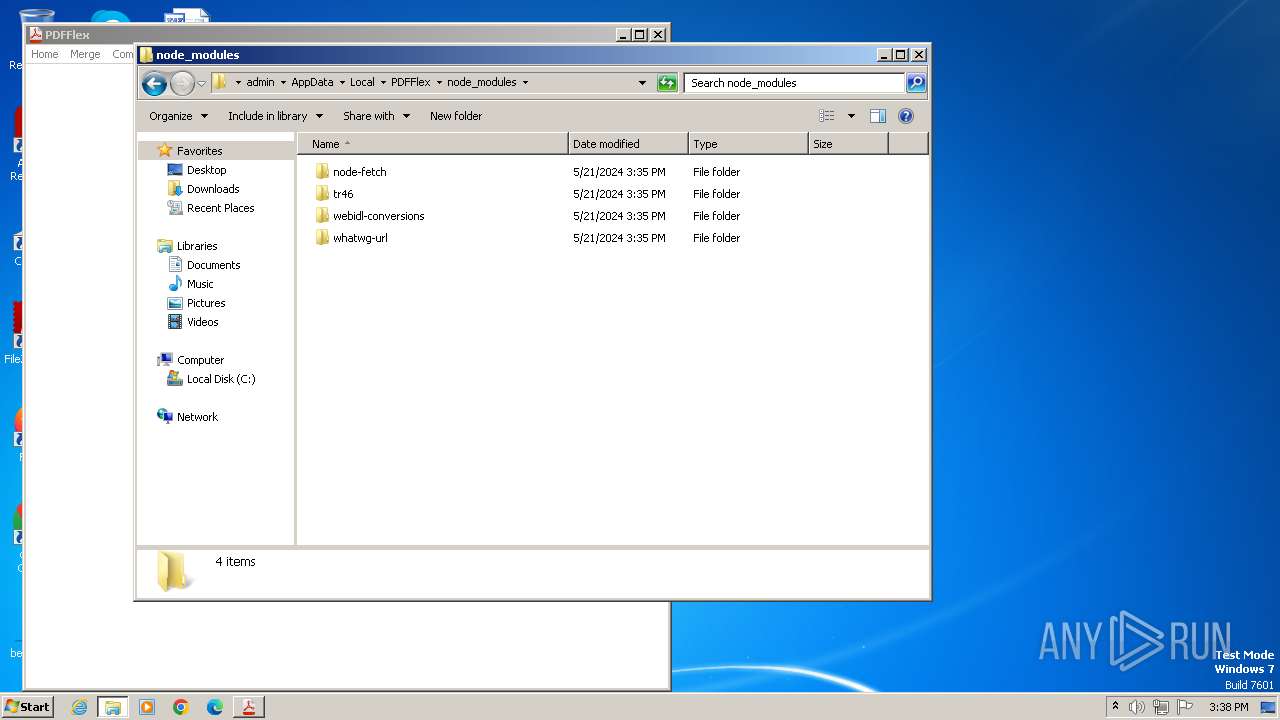Select the whatwg-url folder
The width and height of the screenshot is (1280, 720).
coord(360,238)
